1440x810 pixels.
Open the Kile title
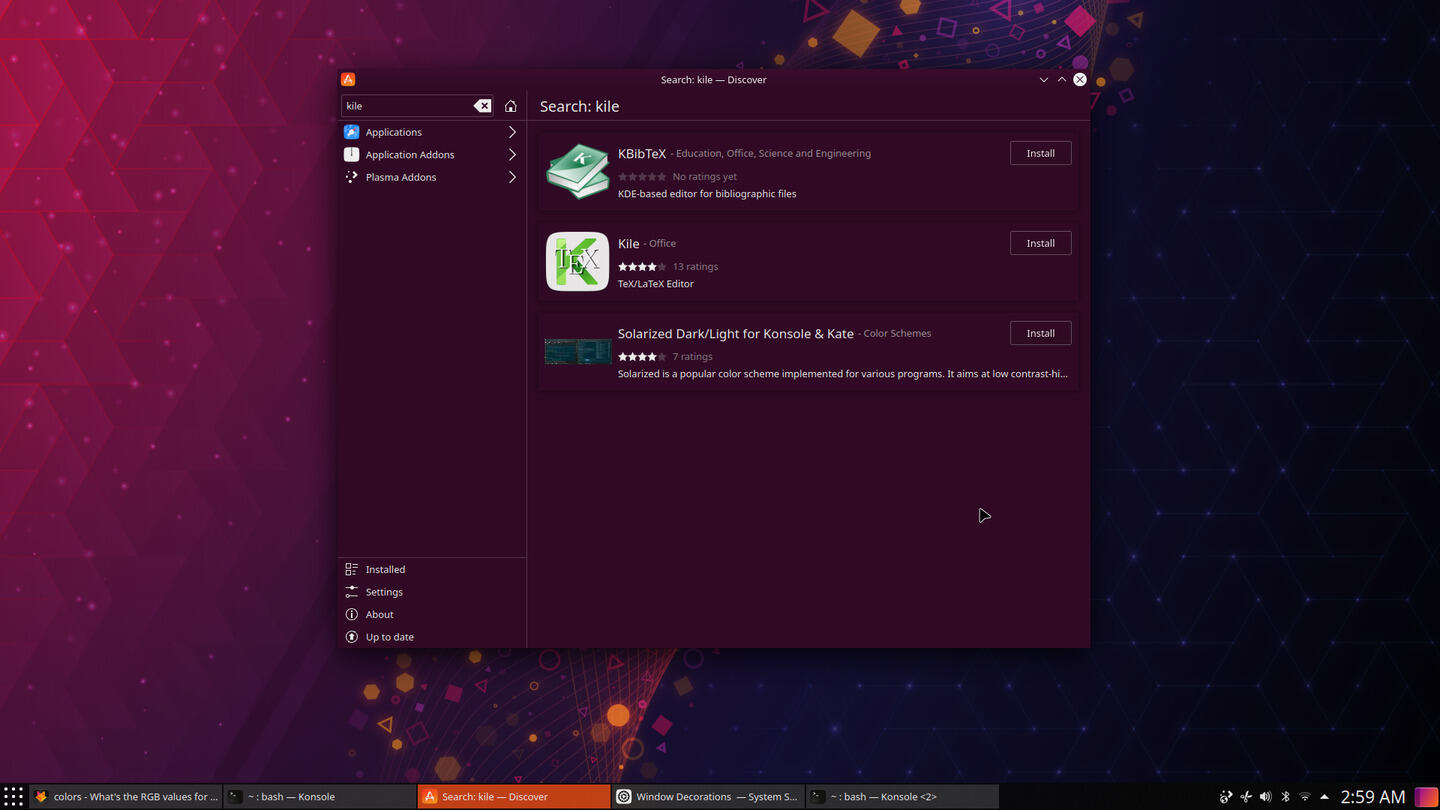coord(628,243)
